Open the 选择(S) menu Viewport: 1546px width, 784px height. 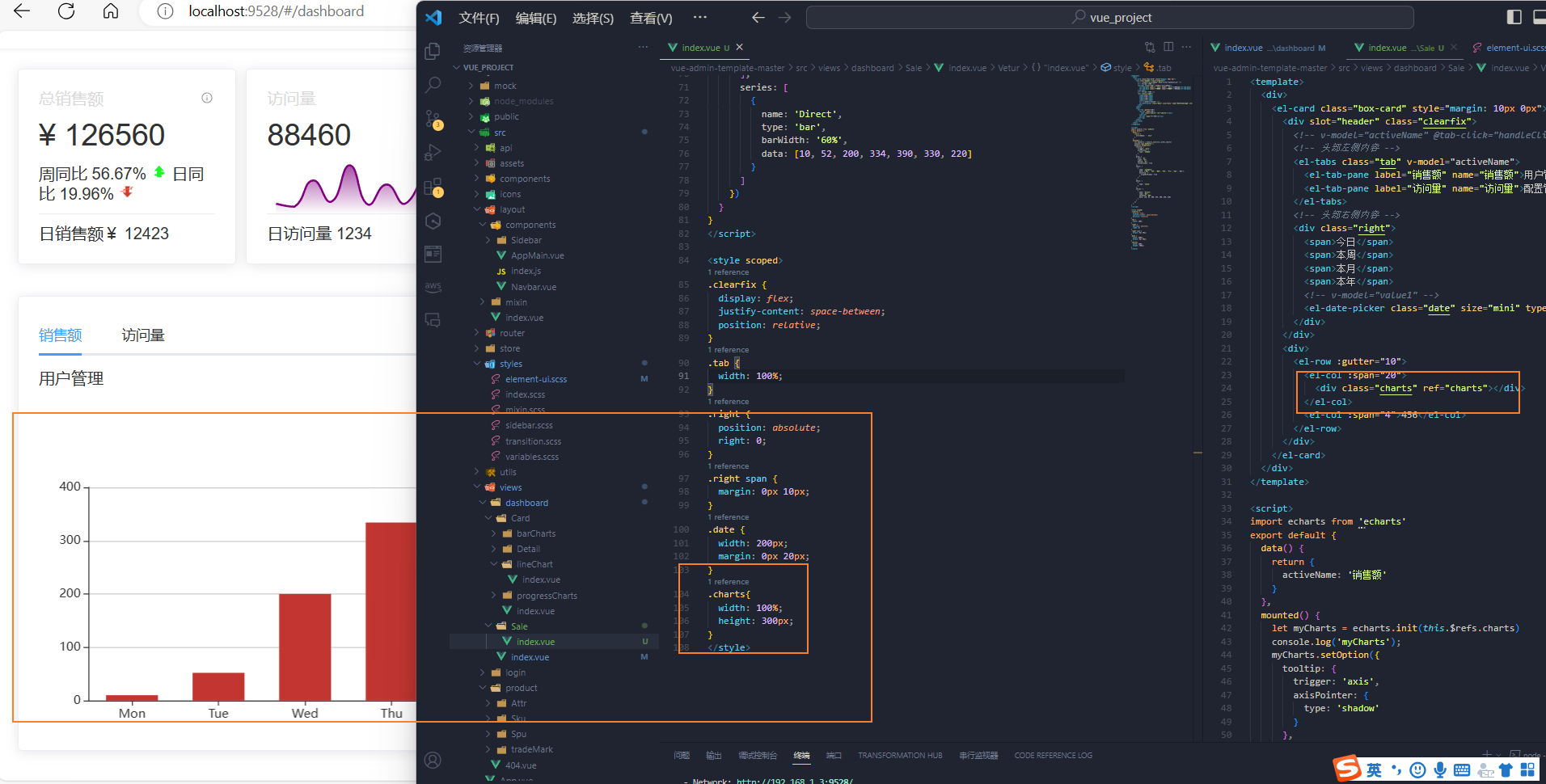pyautogui.click(x=593, y=18)
